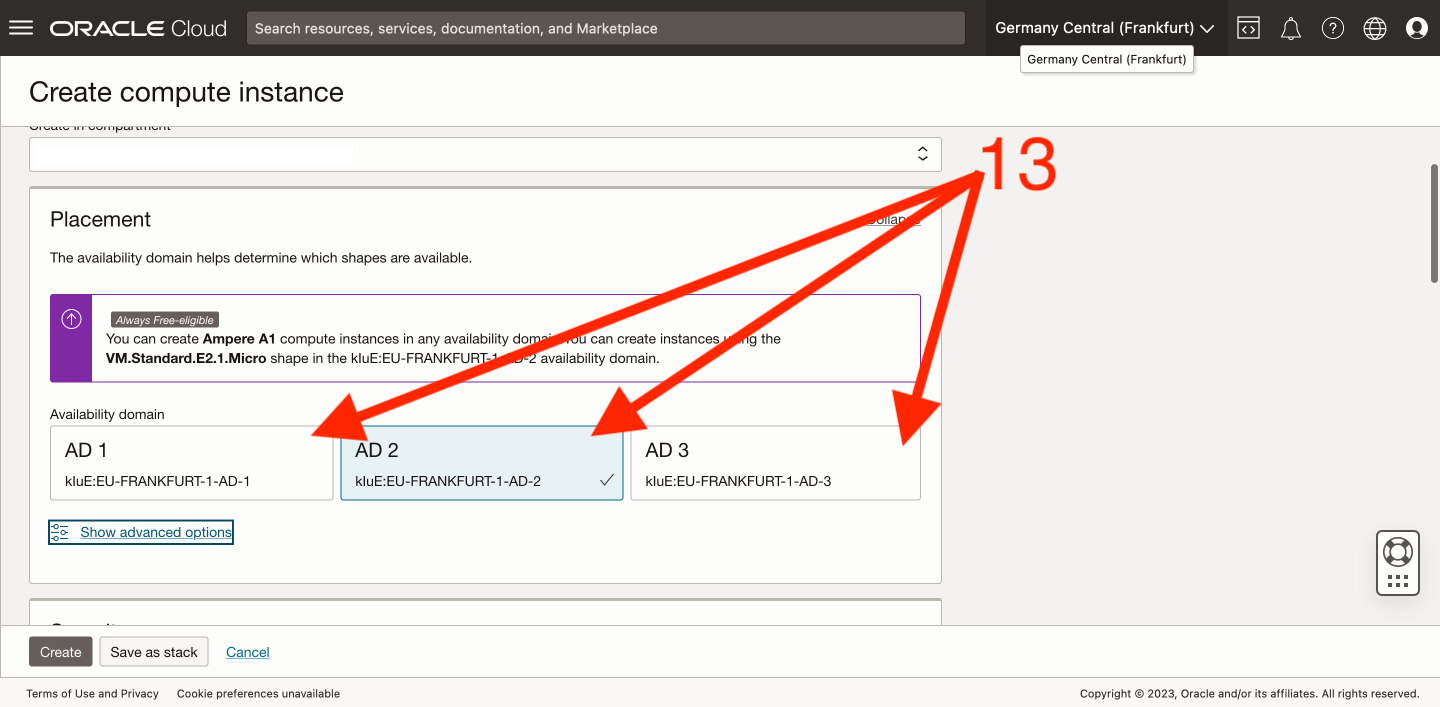Select availability domain AD 1
The height and width of the screenshot is (707, 1440).
click(191, 464)
